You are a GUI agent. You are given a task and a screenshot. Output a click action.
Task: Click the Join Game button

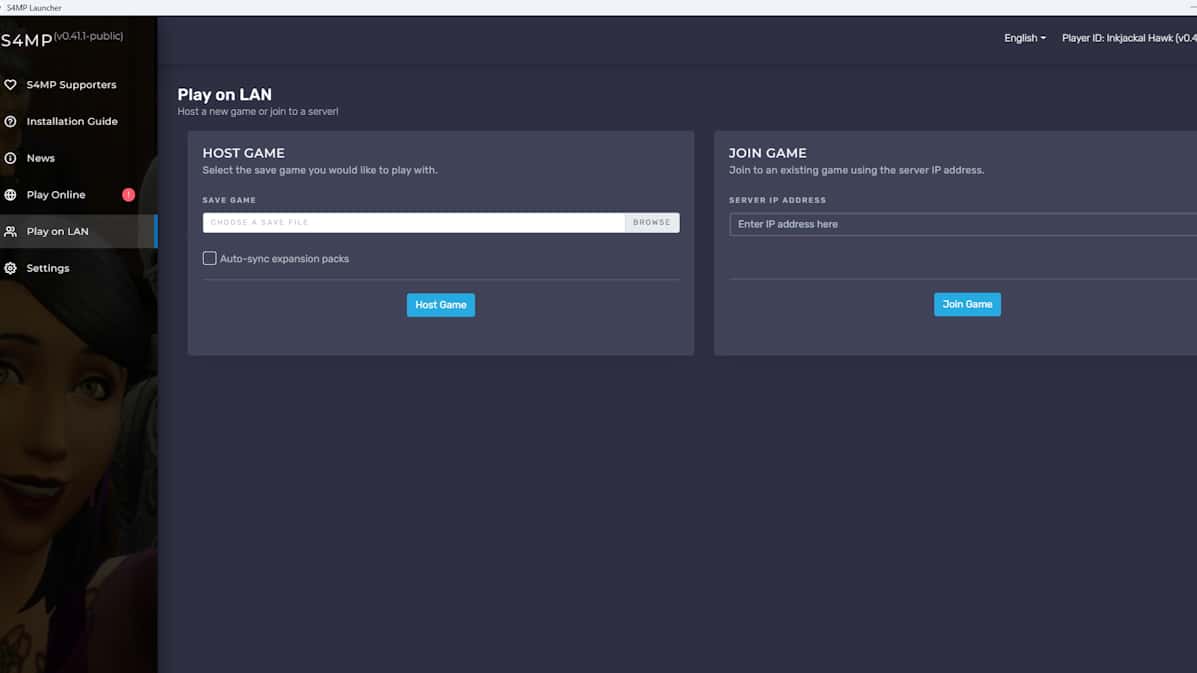click(966, 304)
